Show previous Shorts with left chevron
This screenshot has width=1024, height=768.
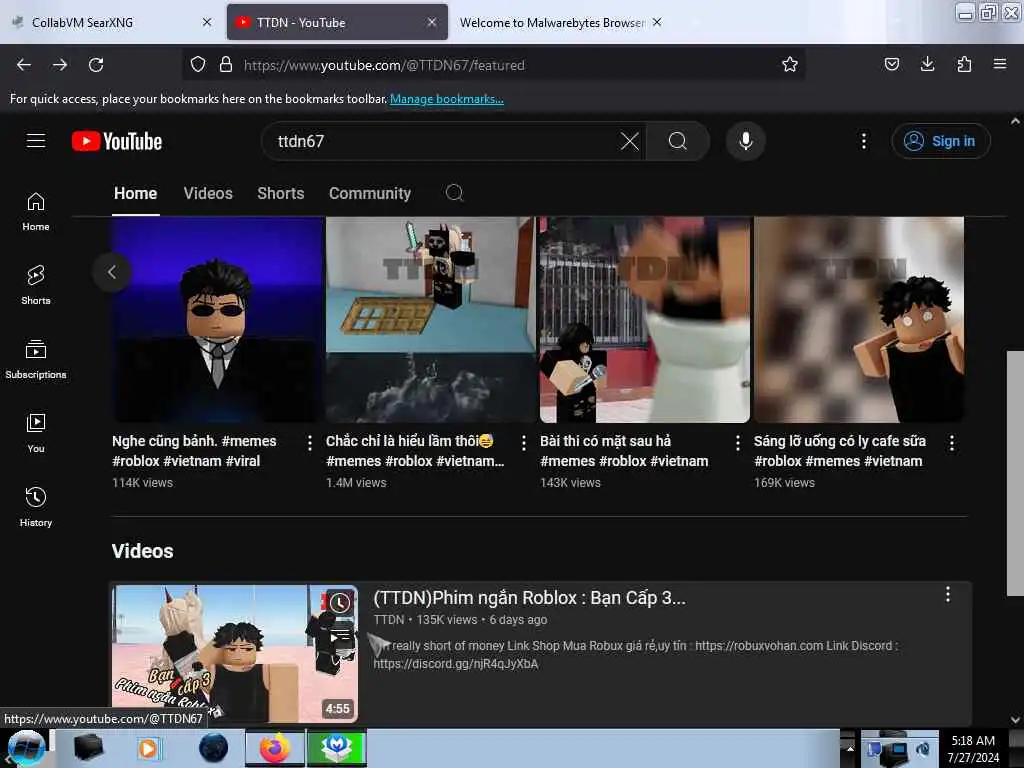point(112,272)
